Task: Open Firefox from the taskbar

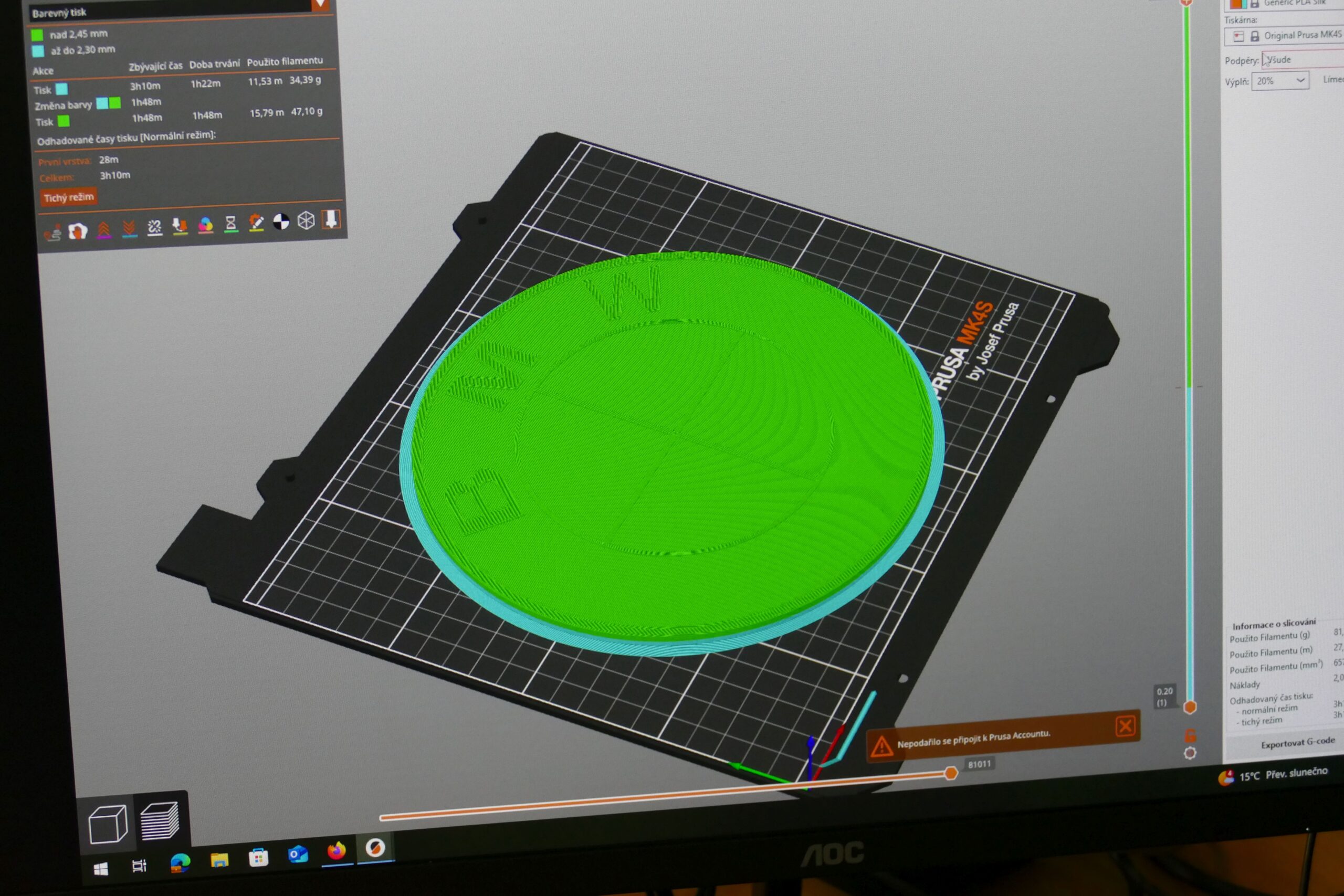Action: [337, 852]
